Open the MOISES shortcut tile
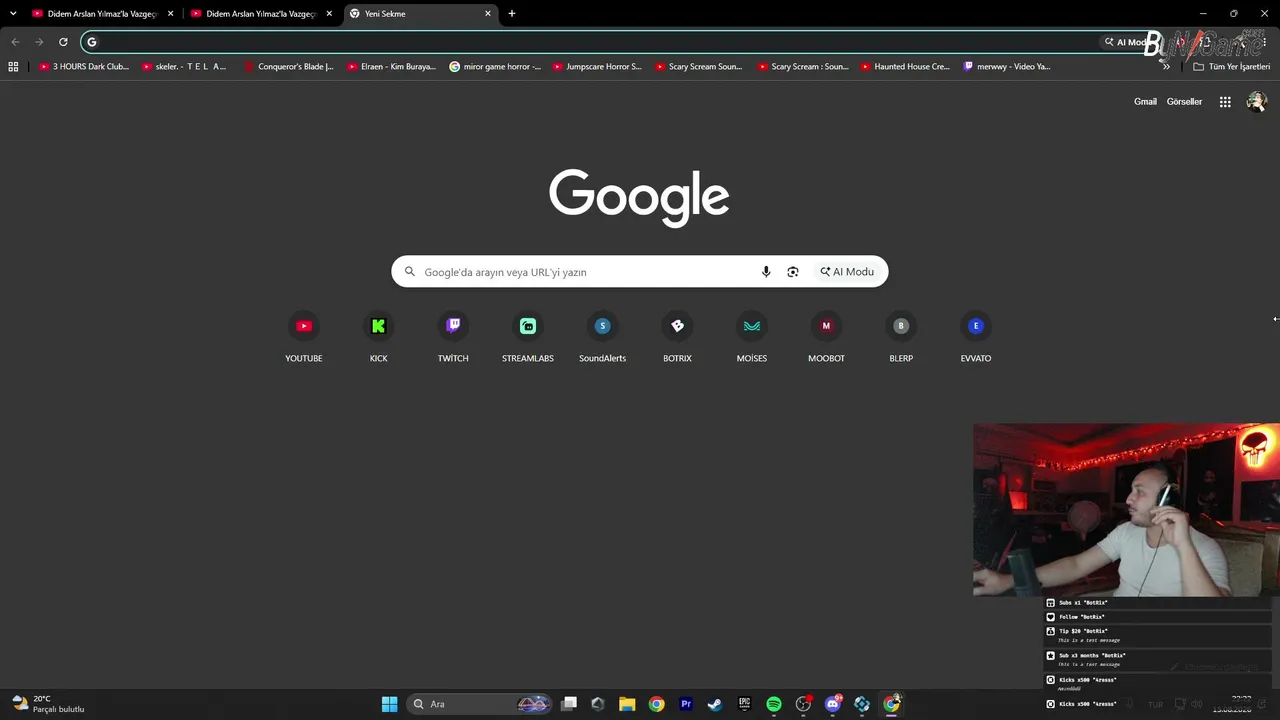1280x720 pixels. point(752,338)
